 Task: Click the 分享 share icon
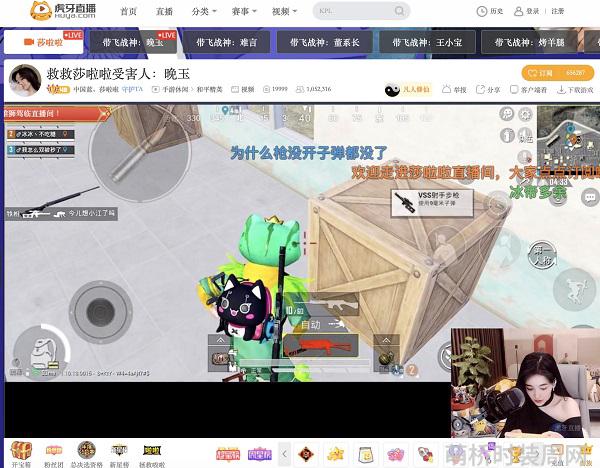(480, 89)
